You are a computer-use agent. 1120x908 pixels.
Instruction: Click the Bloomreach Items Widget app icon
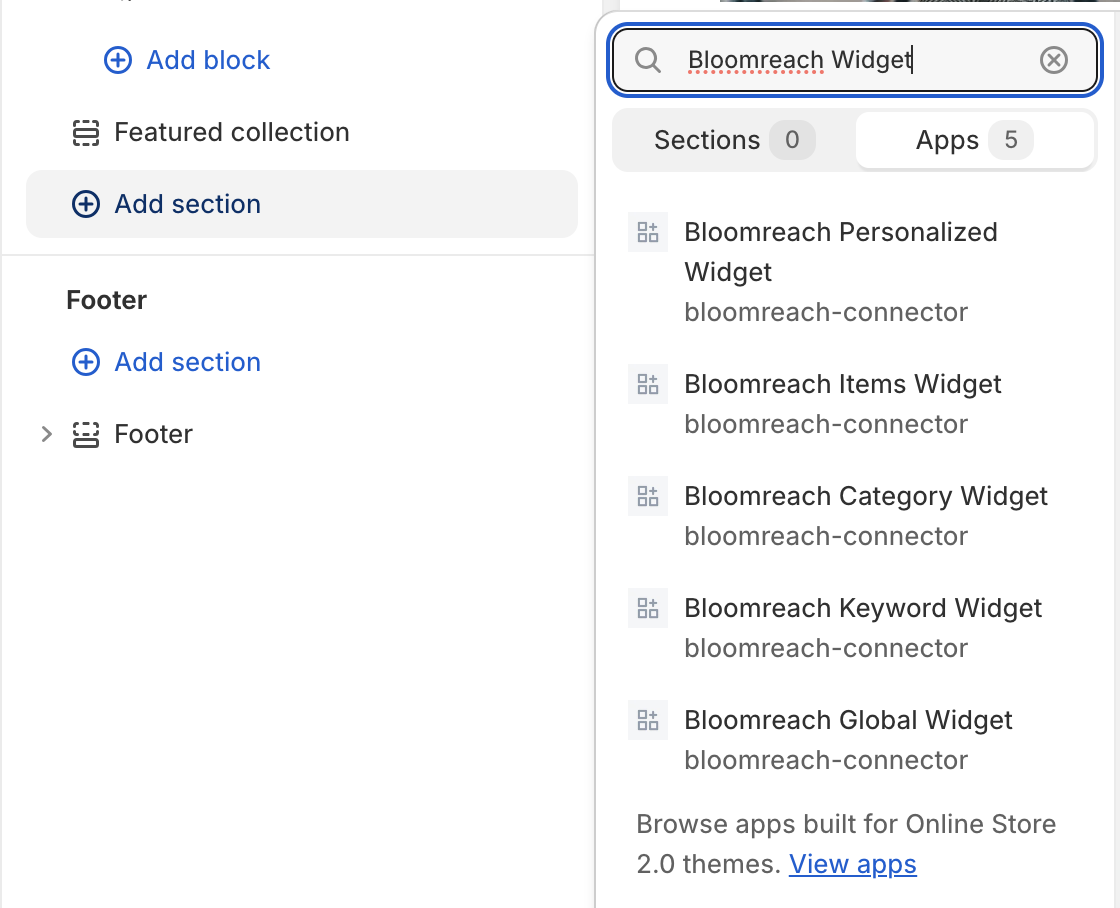(x=648, y=385)
